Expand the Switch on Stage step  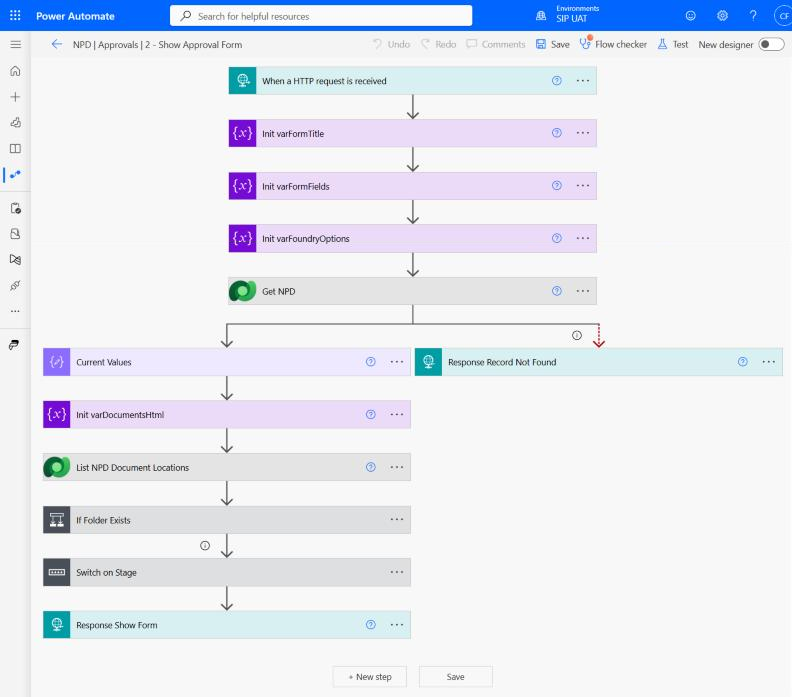227,572
